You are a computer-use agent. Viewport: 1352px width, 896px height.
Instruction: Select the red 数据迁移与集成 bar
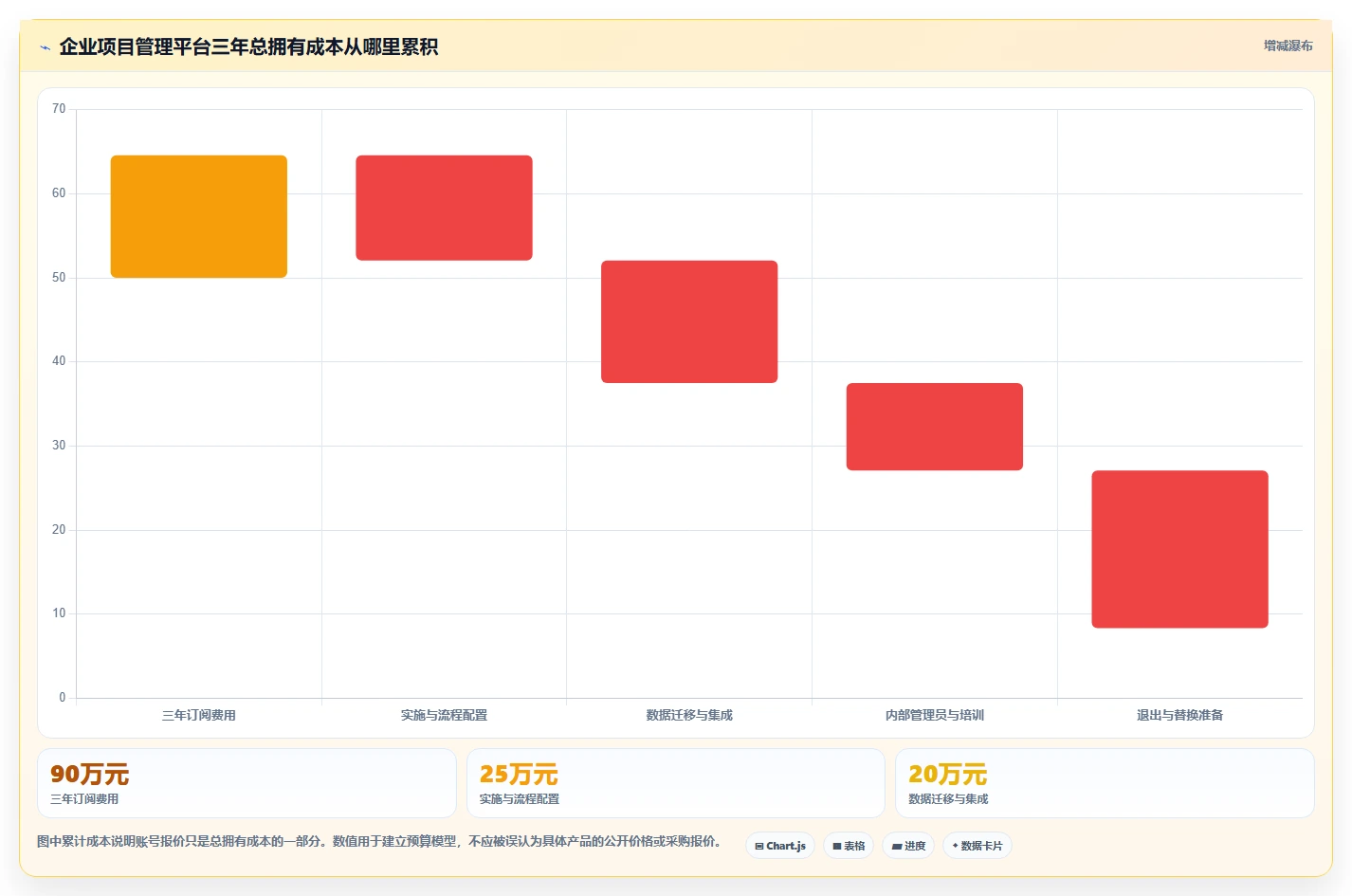click(689, 321)
